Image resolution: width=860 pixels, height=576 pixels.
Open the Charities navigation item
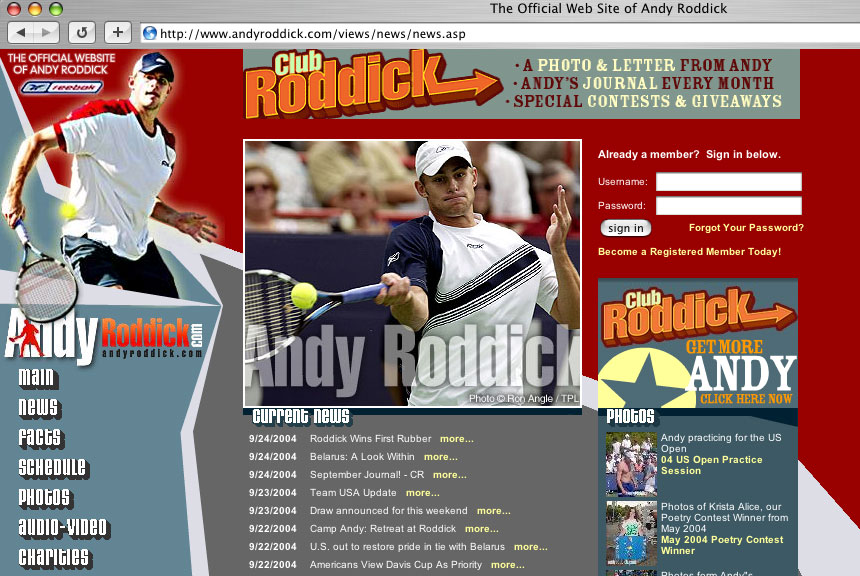(55, 557)
